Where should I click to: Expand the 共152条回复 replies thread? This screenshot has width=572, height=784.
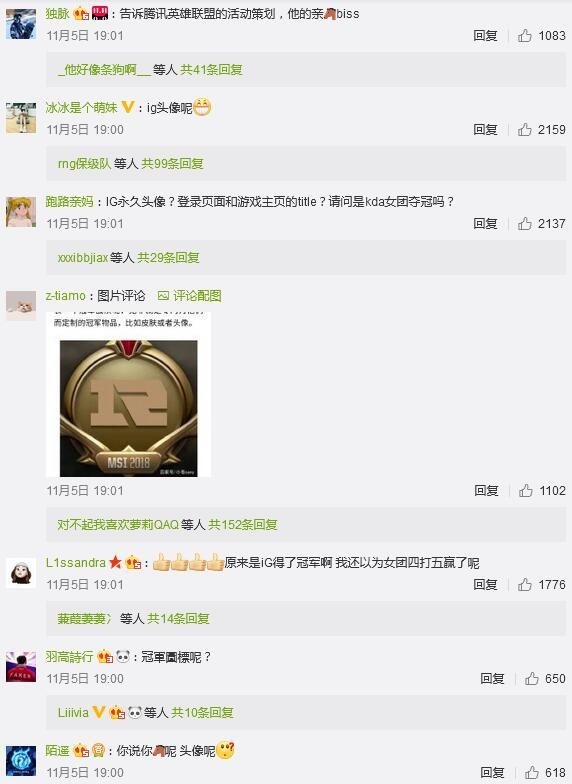242,524
